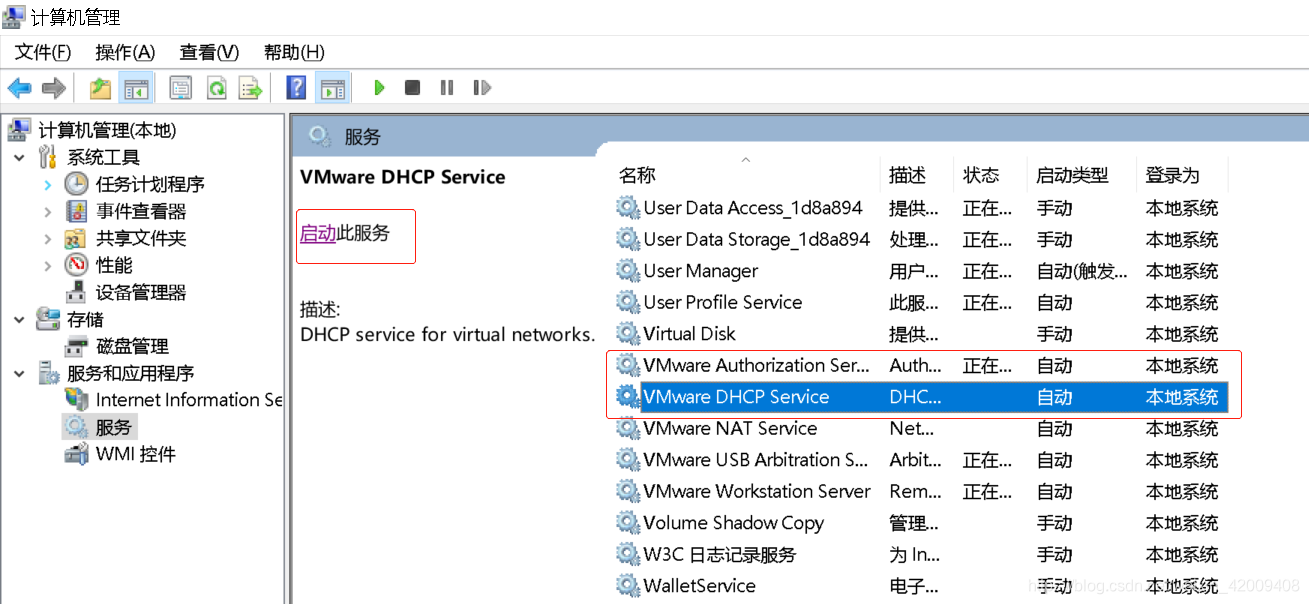Click the 启动 link to start service
Viewport: 1309px width, 604px height.
click(x=318, y=233)
